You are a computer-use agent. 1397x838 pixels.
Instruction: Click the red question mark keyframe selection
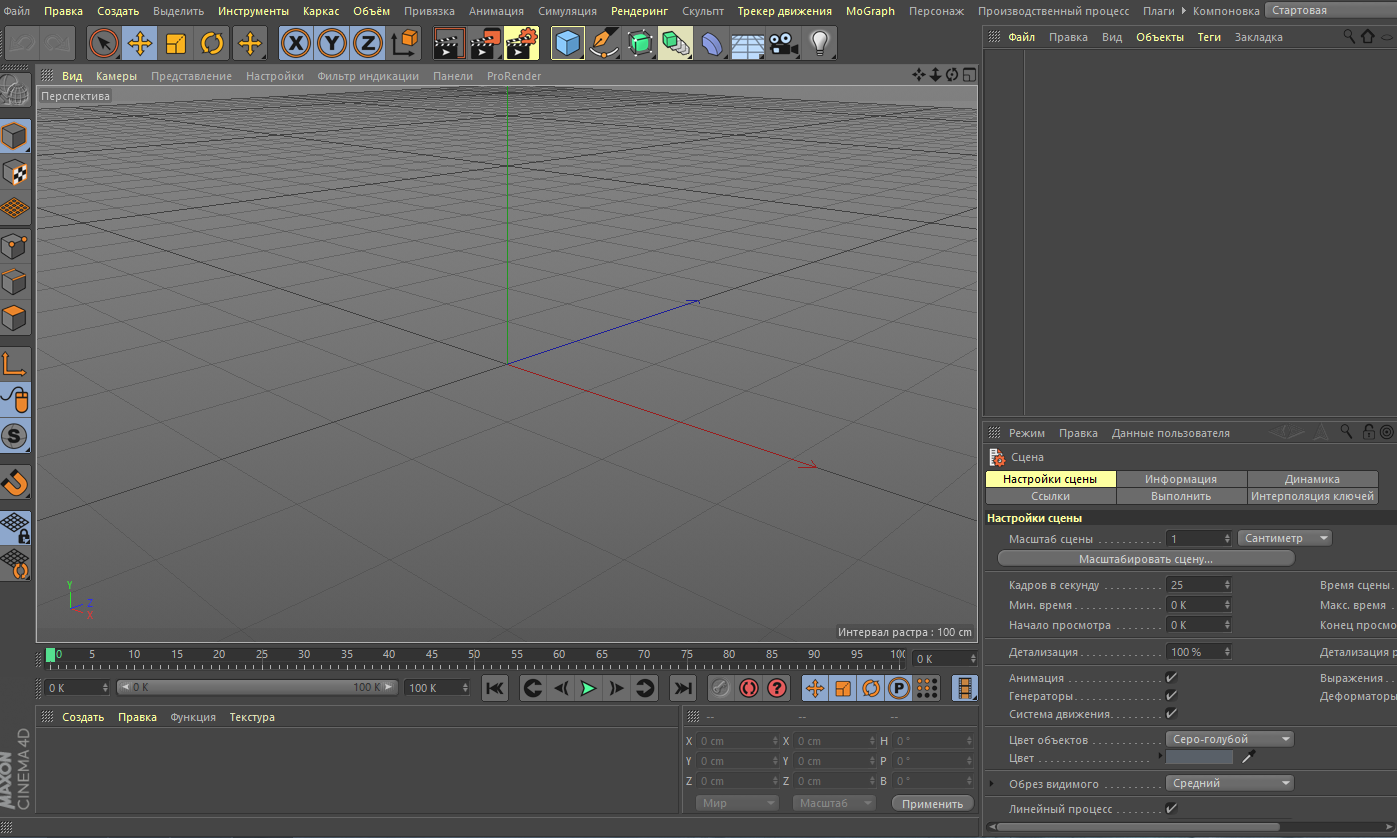pyautogui.click(x=777, y=688)
